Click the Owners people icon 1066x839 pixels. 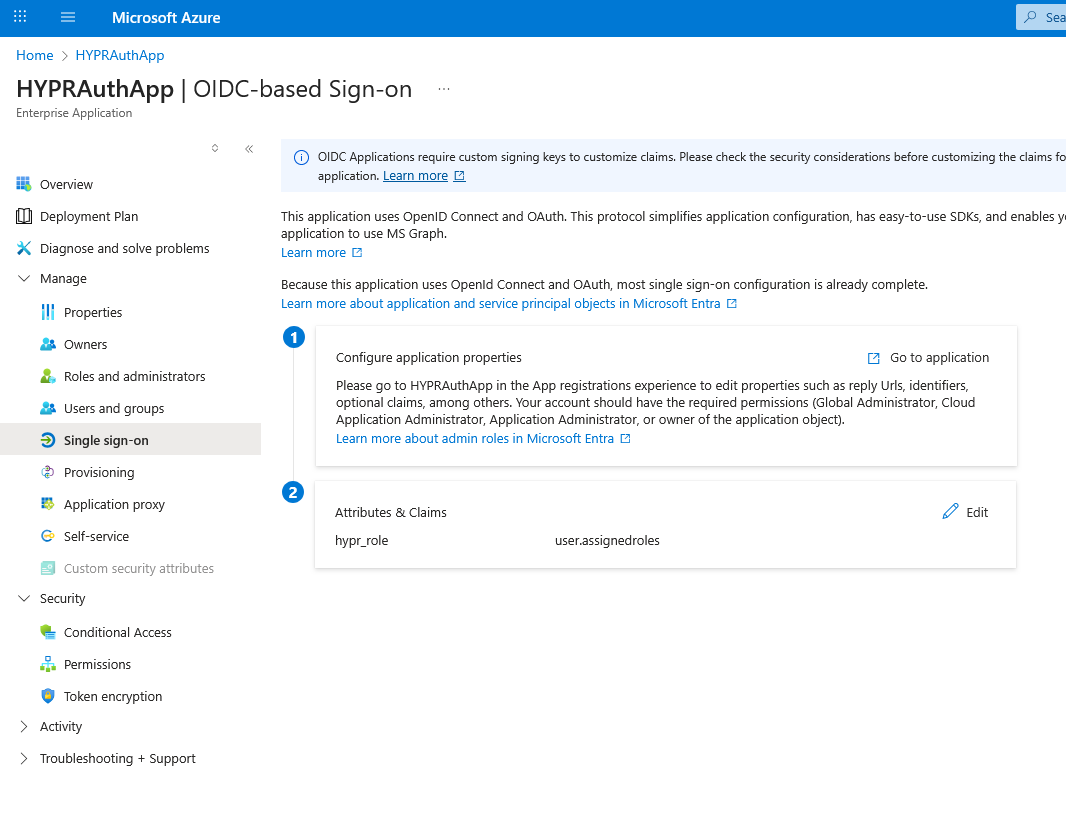point(48,344)
